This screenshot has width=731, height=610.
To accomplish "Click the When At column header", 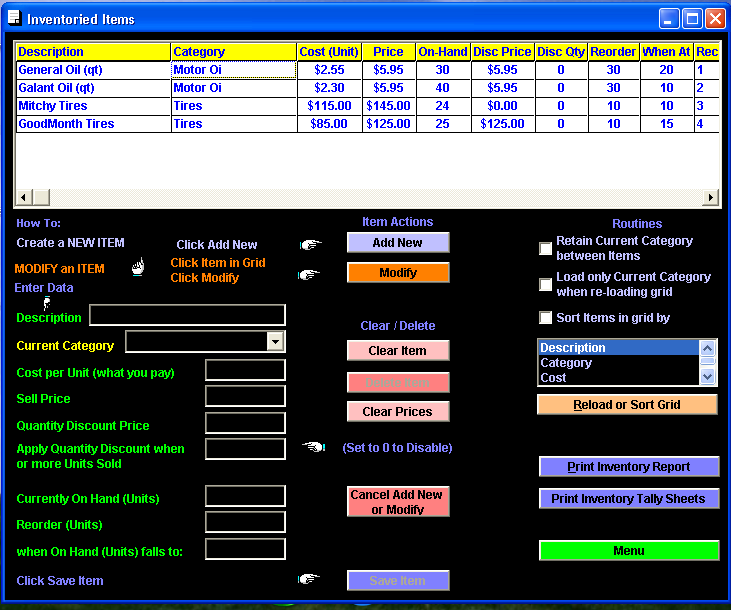I will [x=667, y=52].
